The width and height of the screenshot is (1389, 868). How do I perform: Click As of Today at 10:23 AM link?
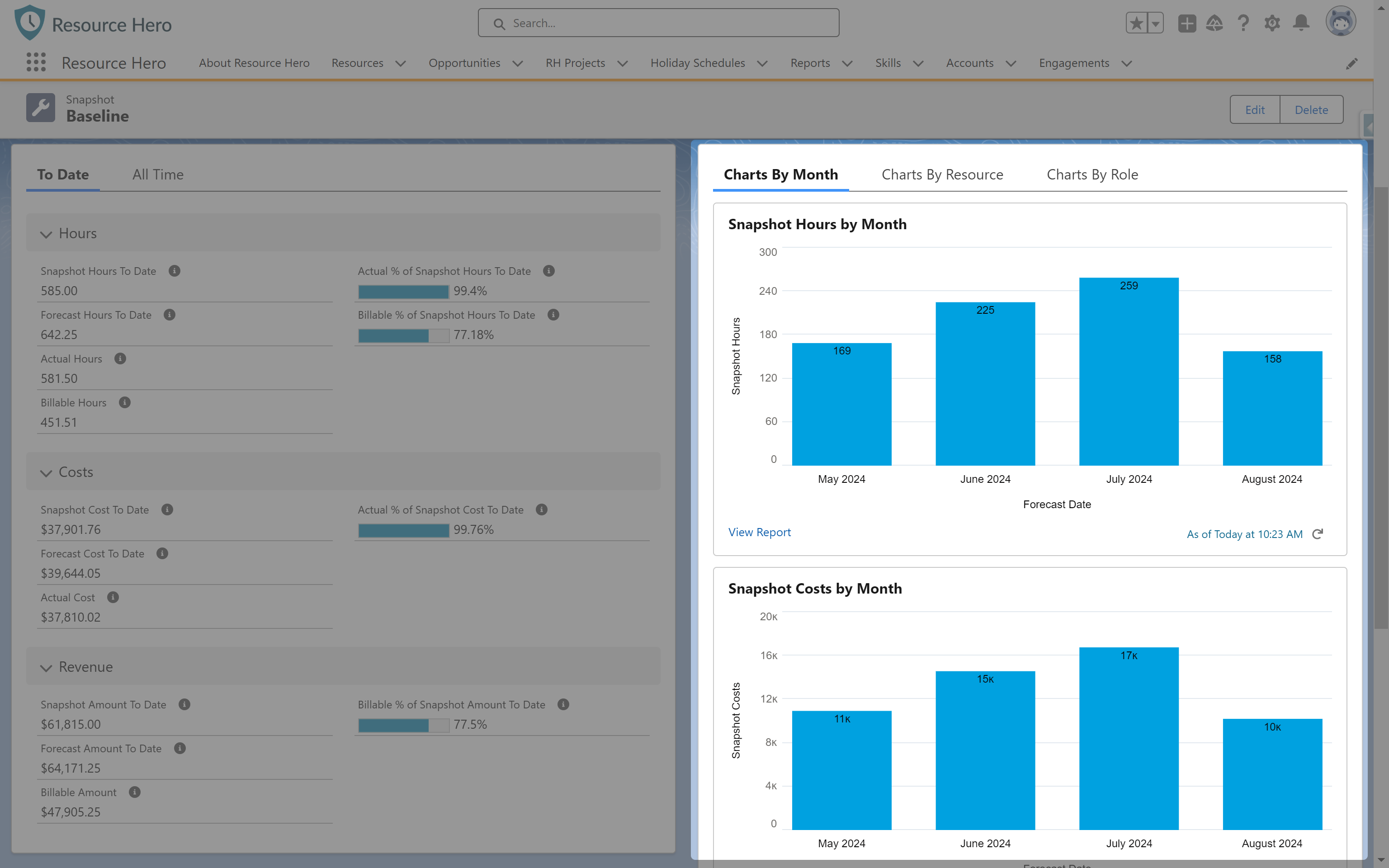(1244, 534)
